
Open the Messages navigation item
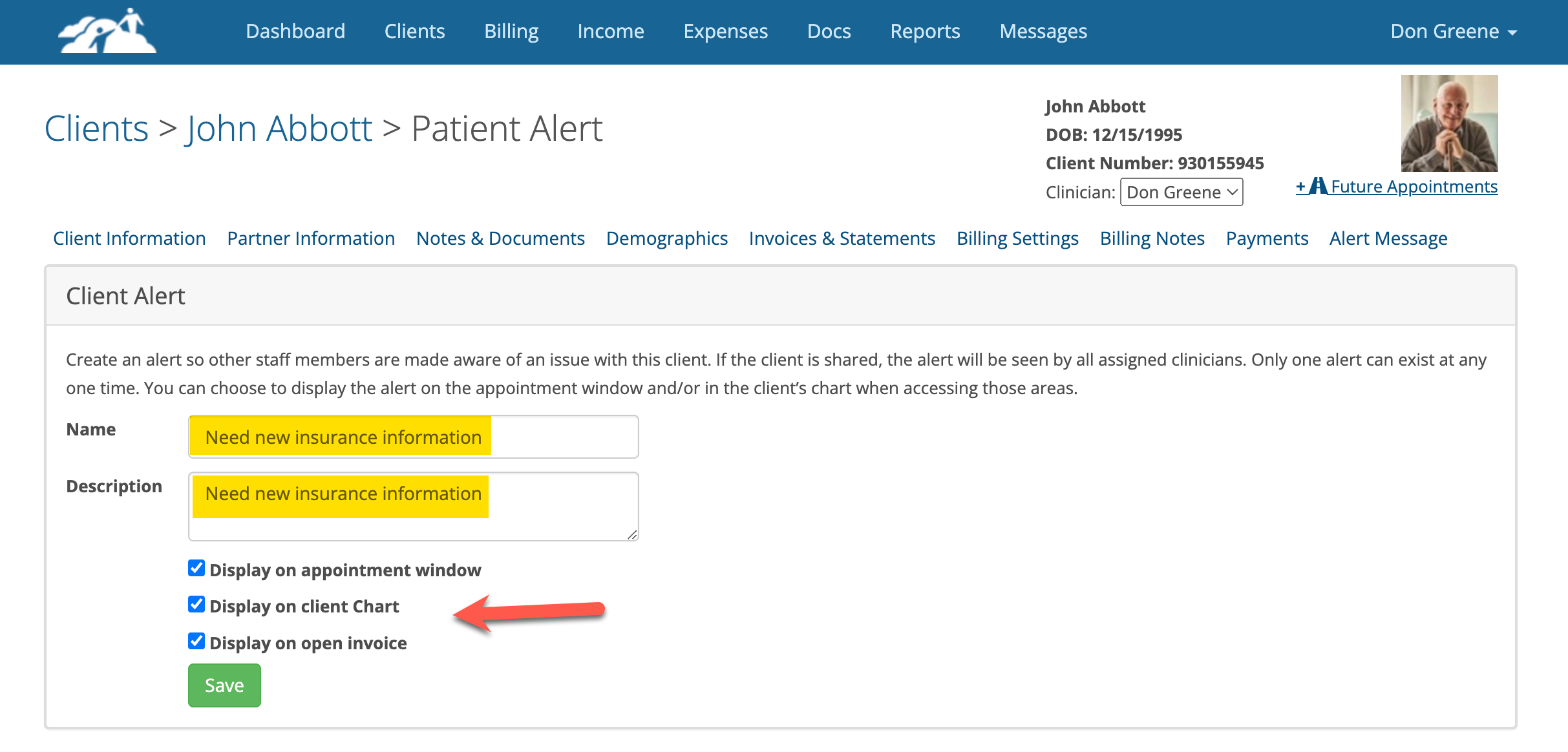click(x=1043, y=32)
